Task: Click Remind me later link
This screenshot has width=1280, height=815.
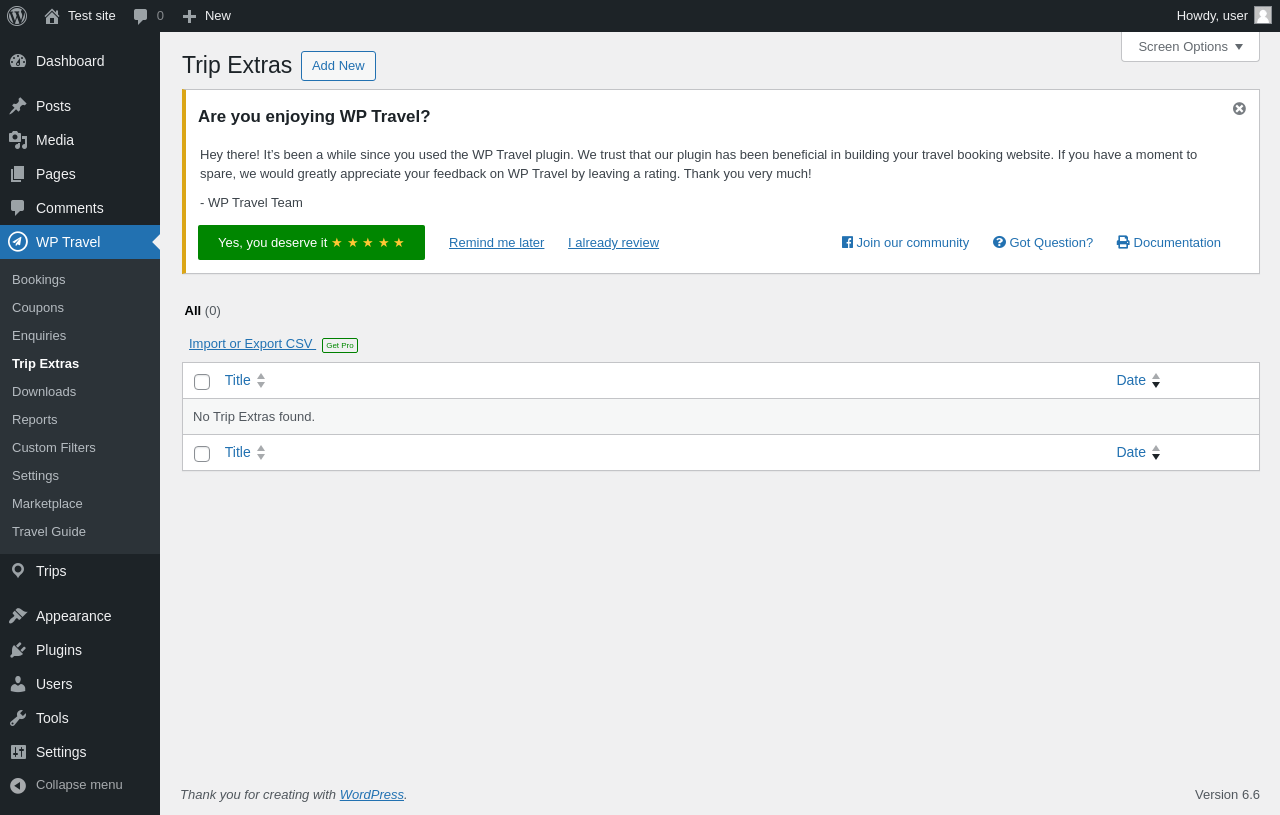Action: 497,242
